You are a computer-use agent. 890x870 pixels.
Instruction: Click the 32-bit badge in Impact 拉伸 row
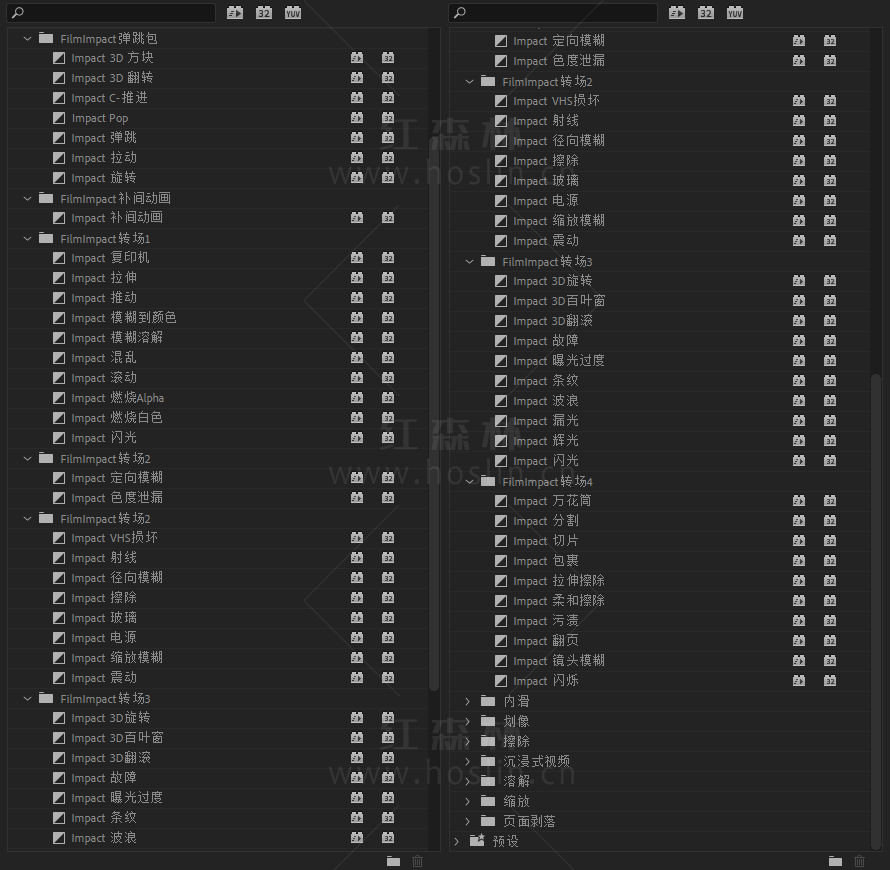pos(388,278)
